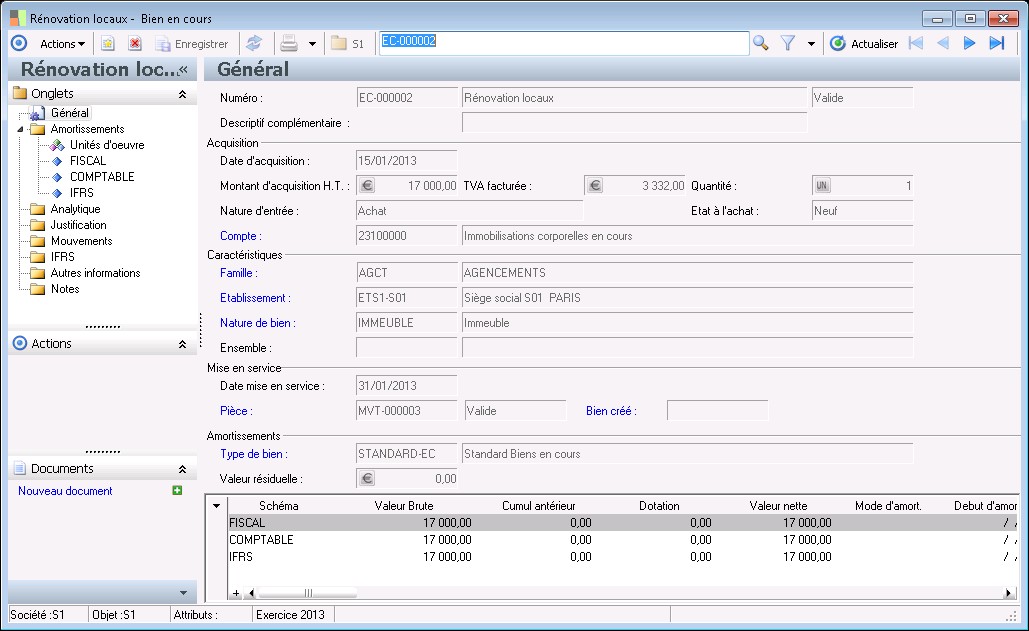Click the magnifier search icon
This screenshot has height=631, width=1029.
coord(761,44)
